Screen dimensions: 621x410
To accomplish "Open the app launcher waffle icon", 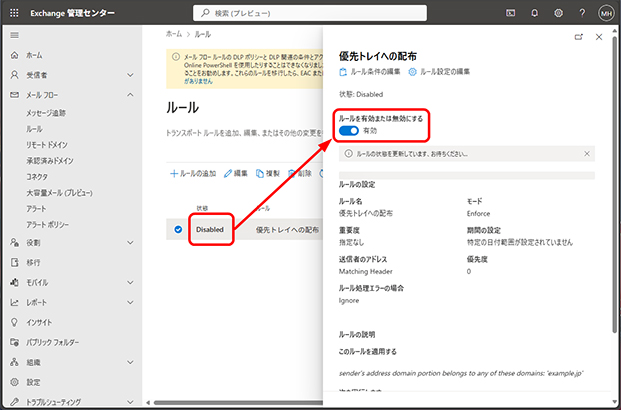I will pyautogui.click(x=14, y=13).
